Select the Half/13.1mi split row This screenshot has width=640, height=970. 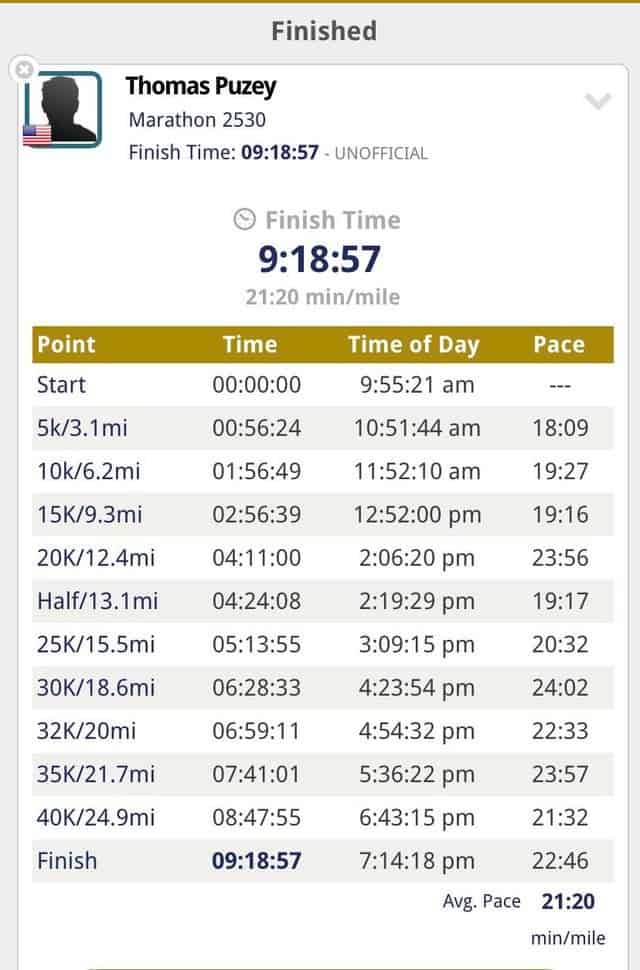(323, 601)
